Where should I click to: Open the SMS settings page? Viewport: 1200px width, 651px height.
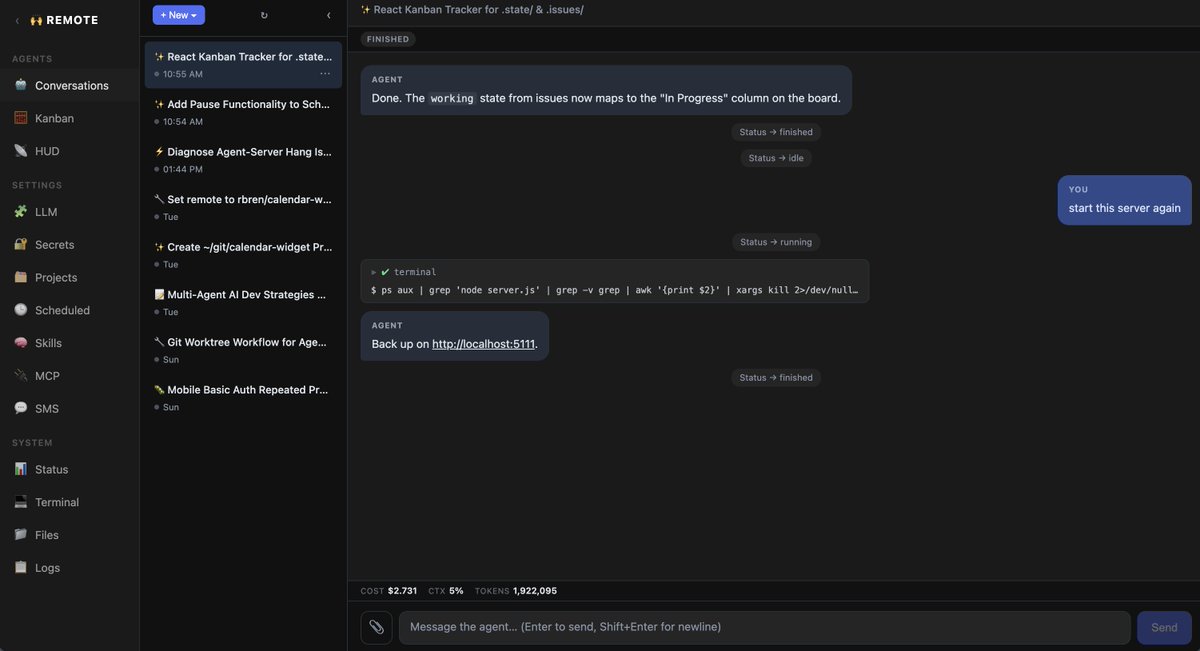(70, 408)
